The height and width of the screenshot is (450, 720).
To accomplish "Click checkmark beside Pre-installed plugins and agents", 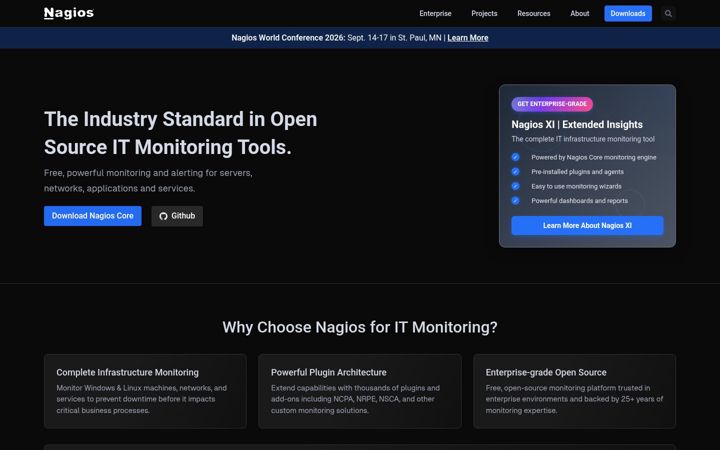I will coord(515,172).
